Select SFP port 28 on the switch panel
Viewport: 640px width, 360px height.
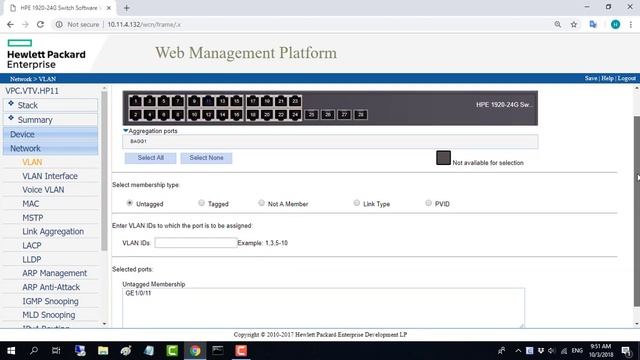tap(361, 115)
